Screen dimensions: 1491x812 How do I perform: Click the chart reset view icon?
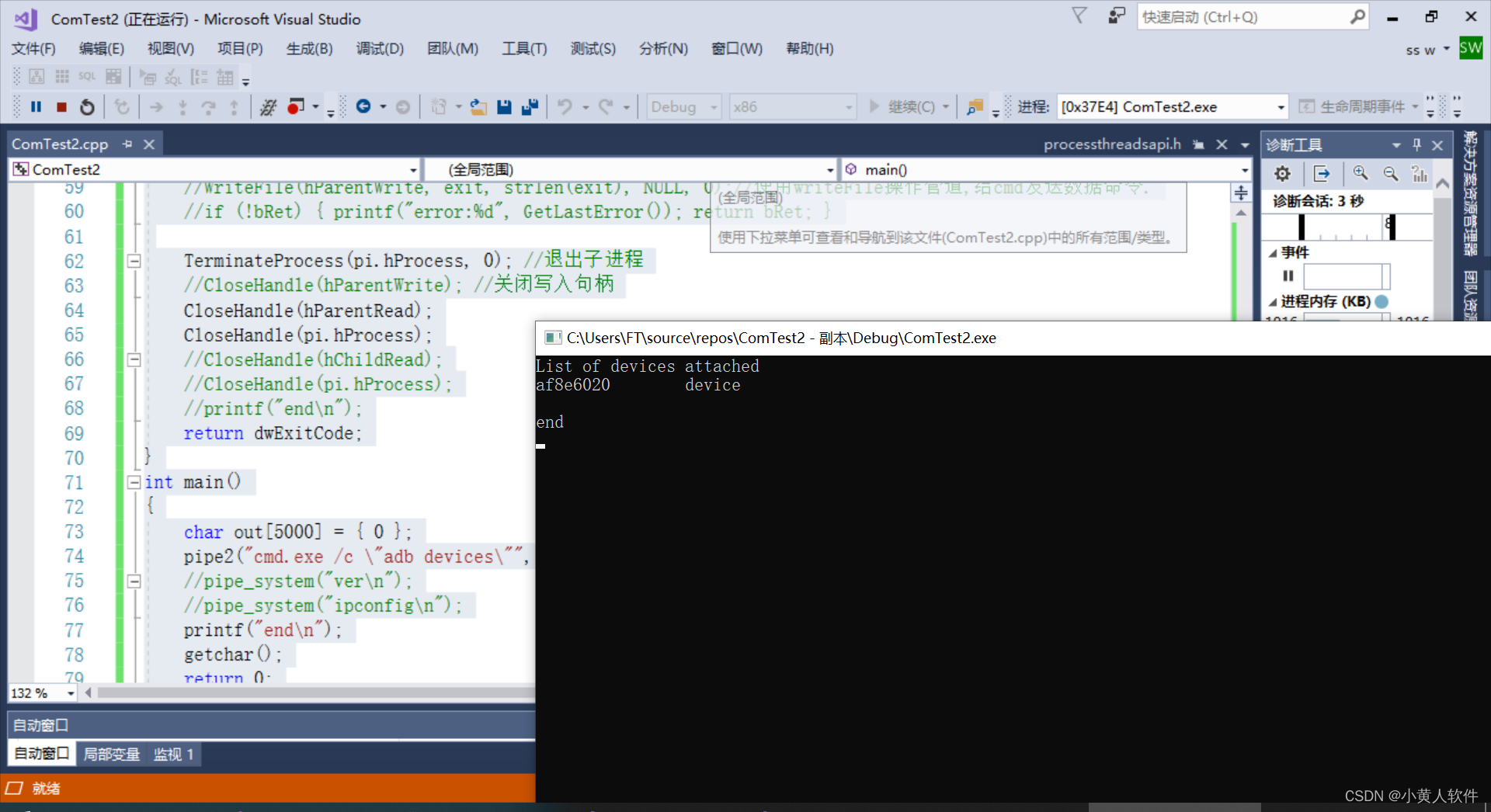1420,173
